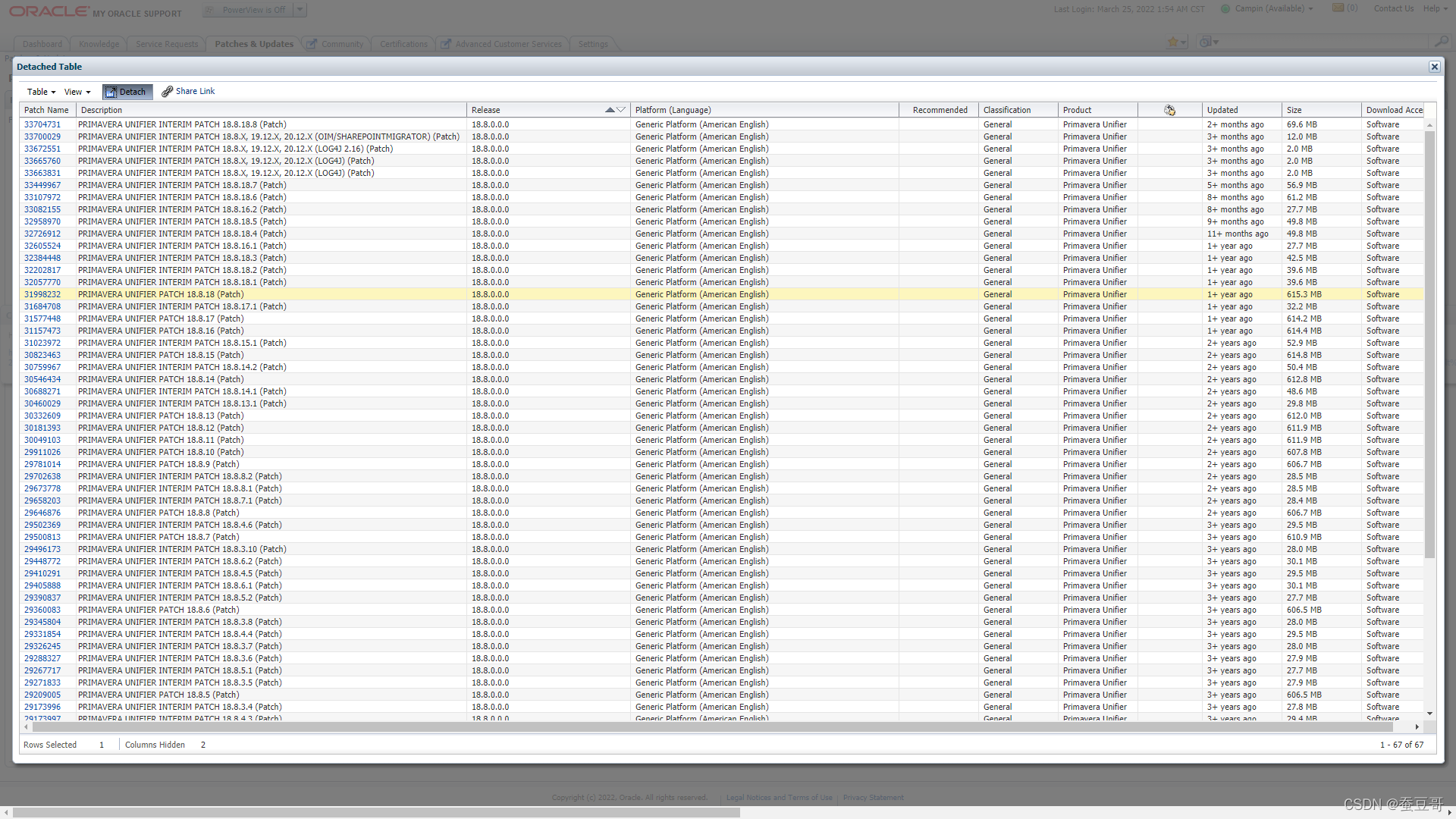Click the table's horizontal scrollbar
1456x819 pixels.
coord(713,726)
